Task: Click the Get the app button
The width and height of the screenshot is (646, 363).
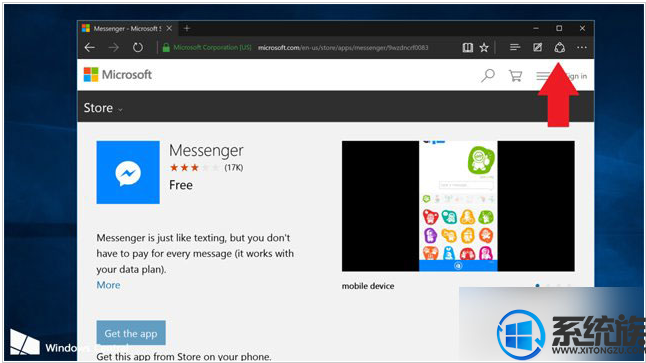Action: click(131, 333)
